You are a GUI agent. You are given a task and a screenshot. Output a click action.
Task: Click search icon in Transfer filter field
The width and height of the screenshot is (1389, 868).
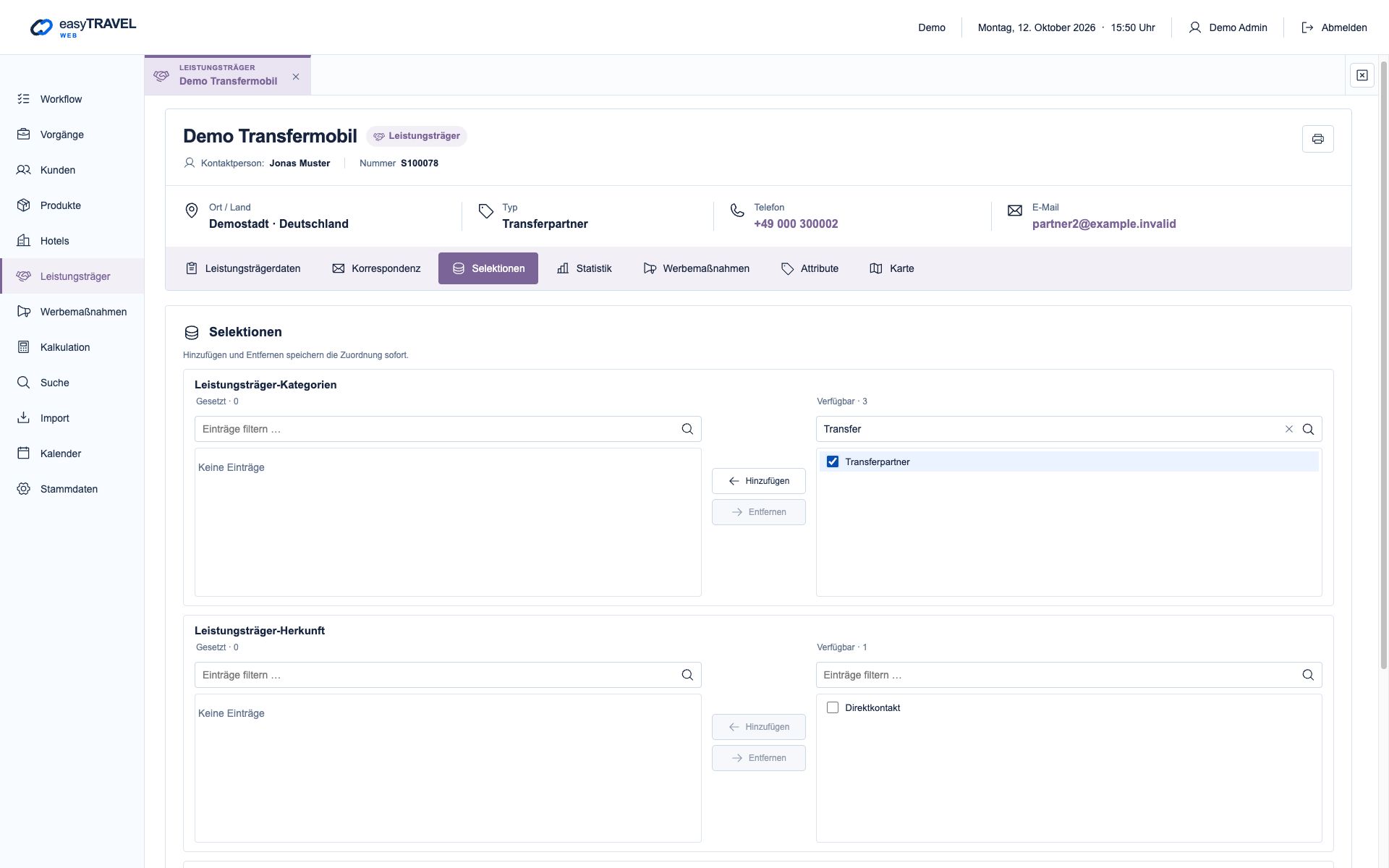[x=1308, y=429]
